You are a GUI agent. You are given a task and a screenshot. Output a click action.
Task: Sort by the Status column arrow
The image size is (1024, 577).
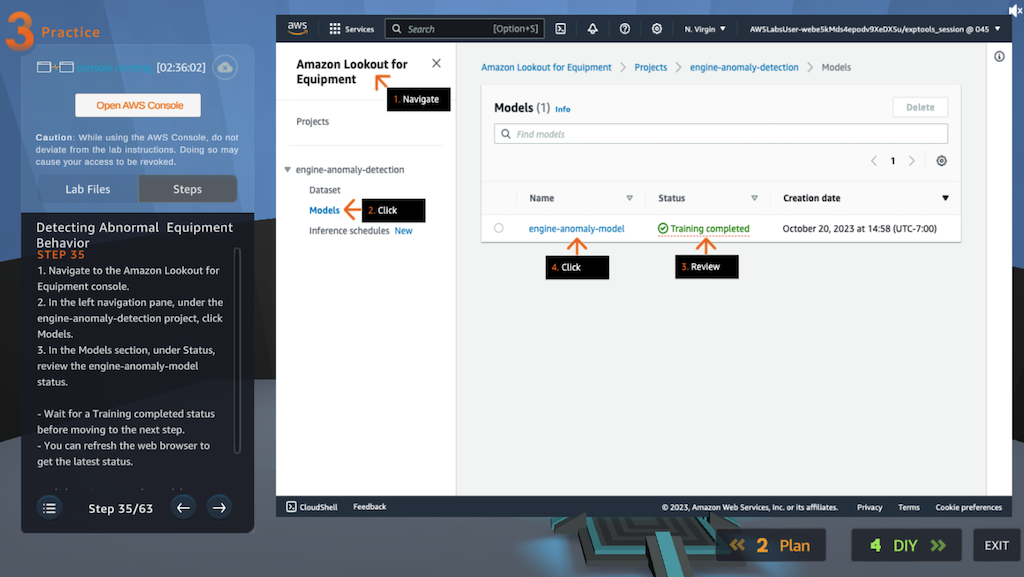[754, 198]
